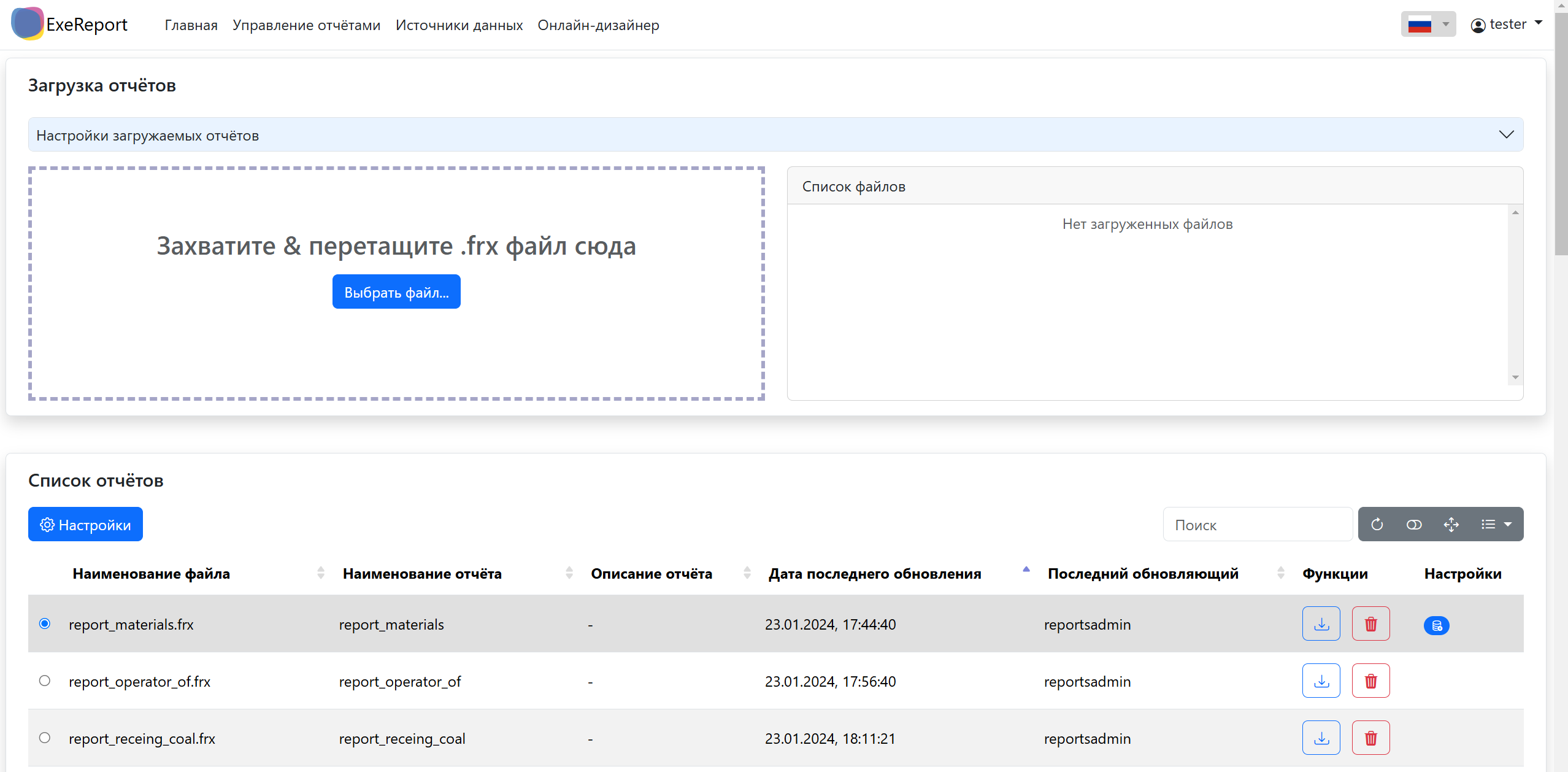Viewport: 1568px width, 772px height.
Task: Go to Онлайн-дизайнер page
Action: pyautogui.click(x=598, y=25)
